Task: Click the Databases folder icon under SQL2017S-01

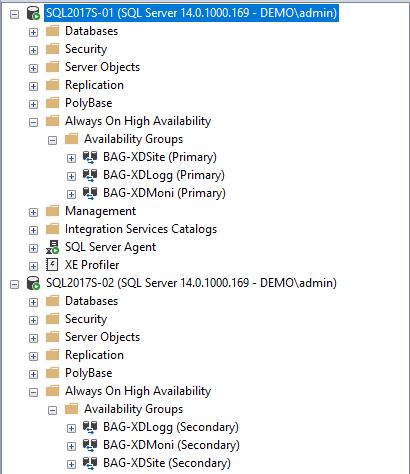Action: [52, 31]
